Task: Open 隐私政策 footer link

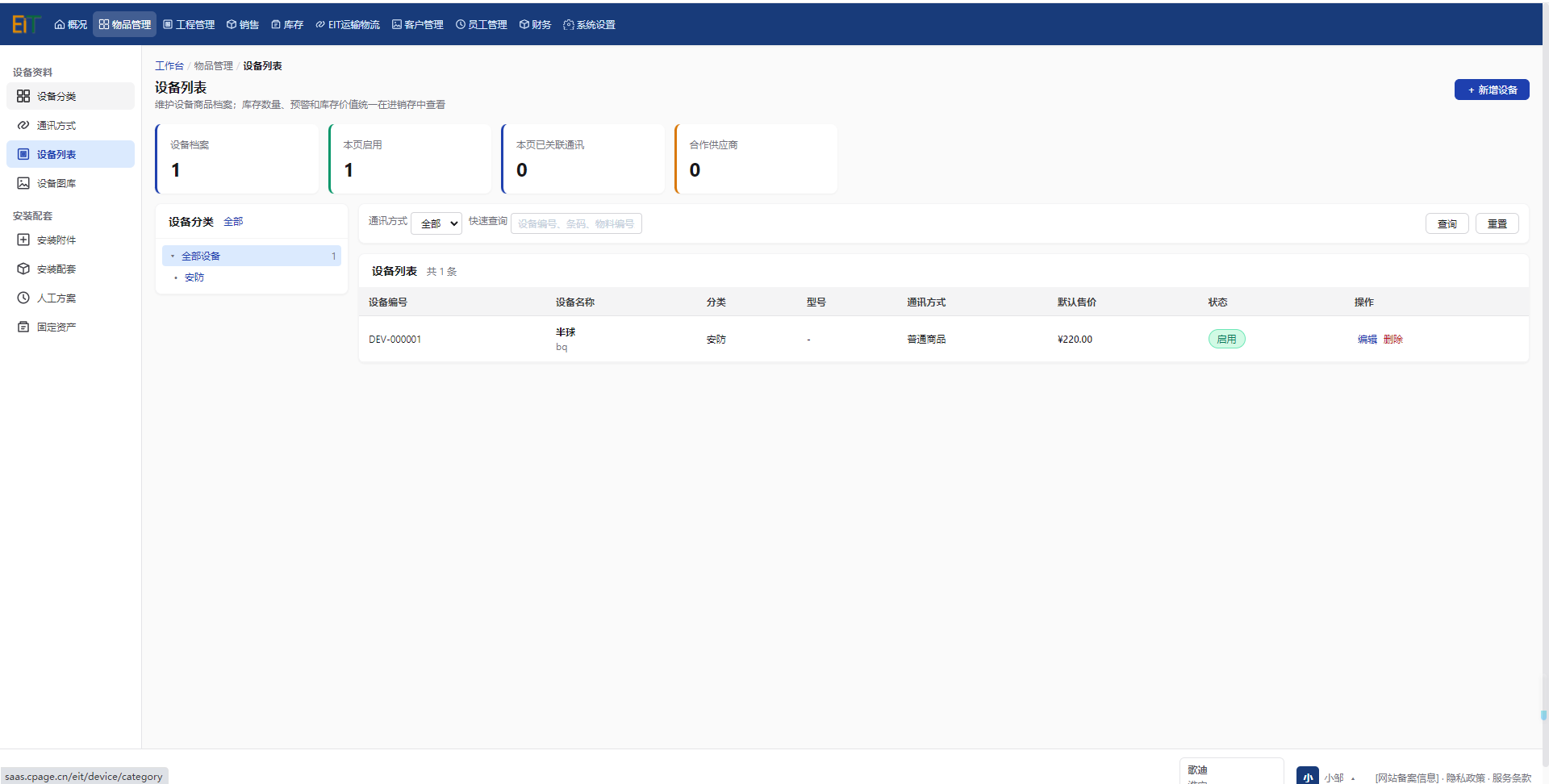Action: pos(1465,778)
